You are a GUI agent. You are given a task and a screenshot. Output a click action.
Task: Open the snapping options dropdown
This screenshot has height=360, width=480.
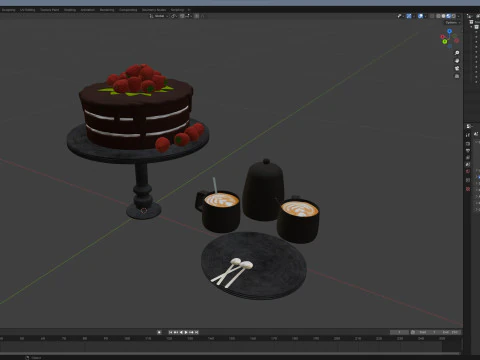tap(188, 16)
